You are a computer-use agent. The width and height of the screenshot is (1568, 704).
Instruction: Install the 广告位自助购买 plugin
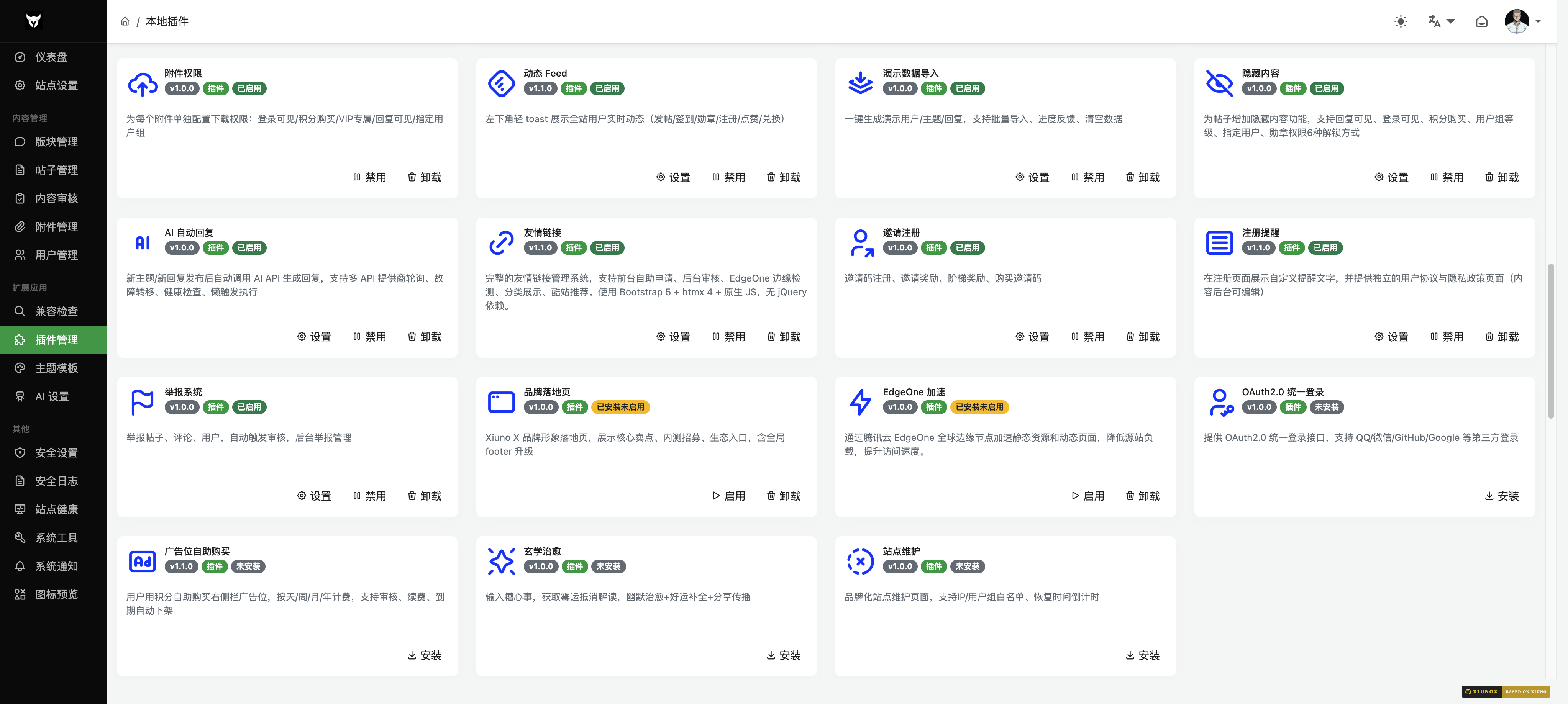424,655
